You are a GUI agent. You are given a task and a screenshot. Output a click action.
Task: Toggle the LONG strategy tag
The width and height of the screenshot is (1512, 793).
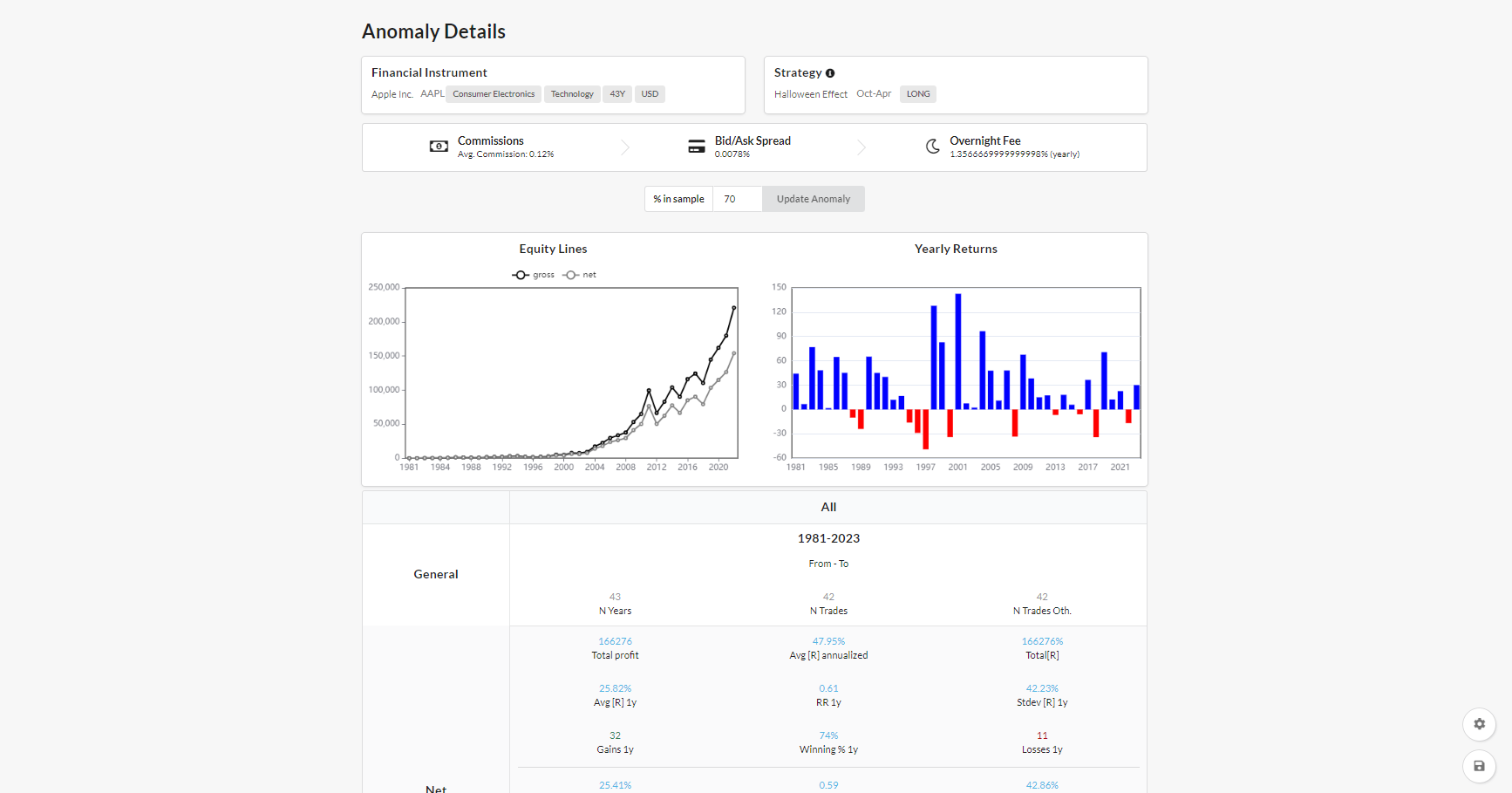click(x=917, y=93)
